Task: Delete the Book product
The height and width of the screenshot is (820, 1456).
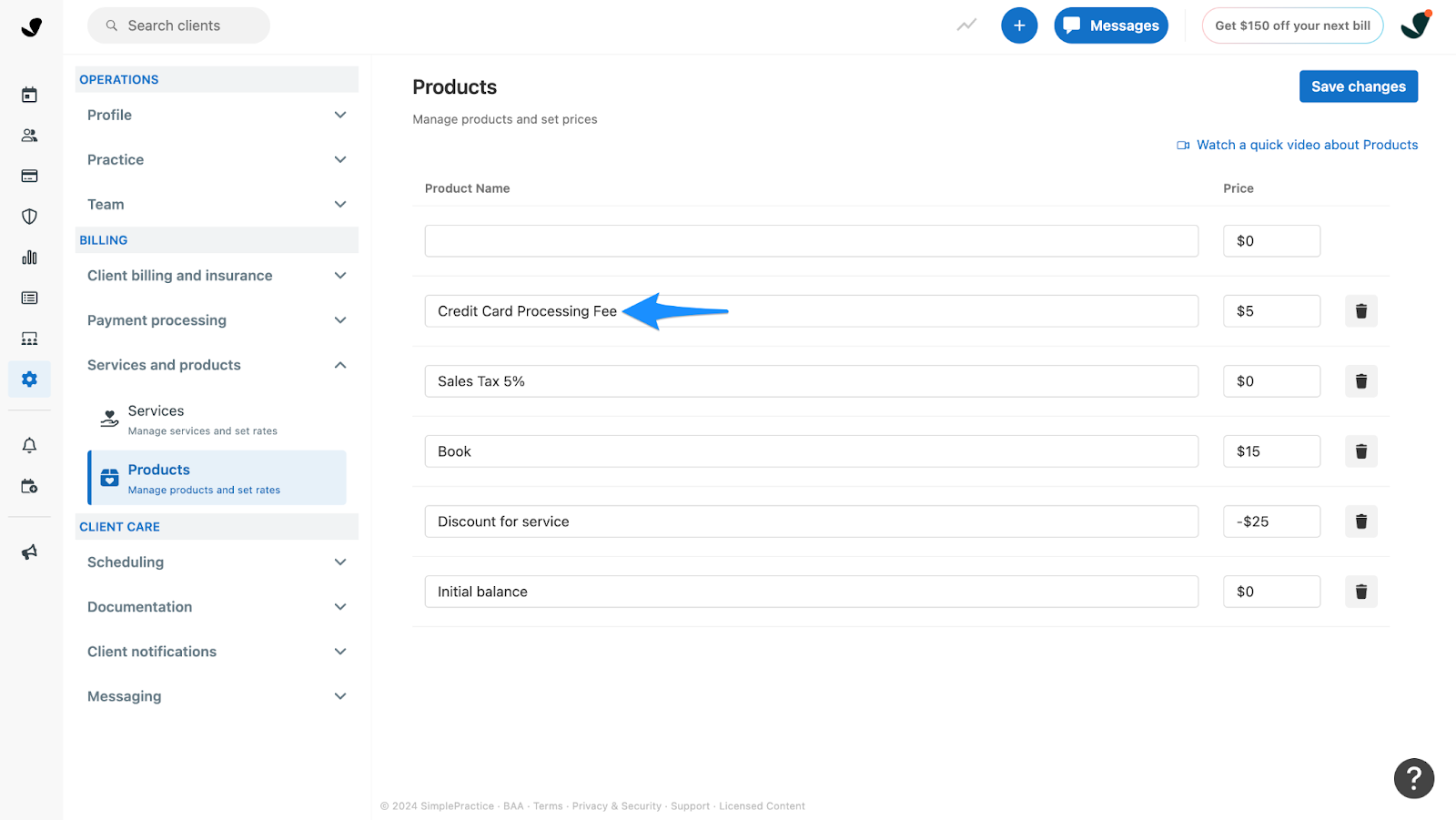Action: pyautogui.click(x=1361, y=451)
